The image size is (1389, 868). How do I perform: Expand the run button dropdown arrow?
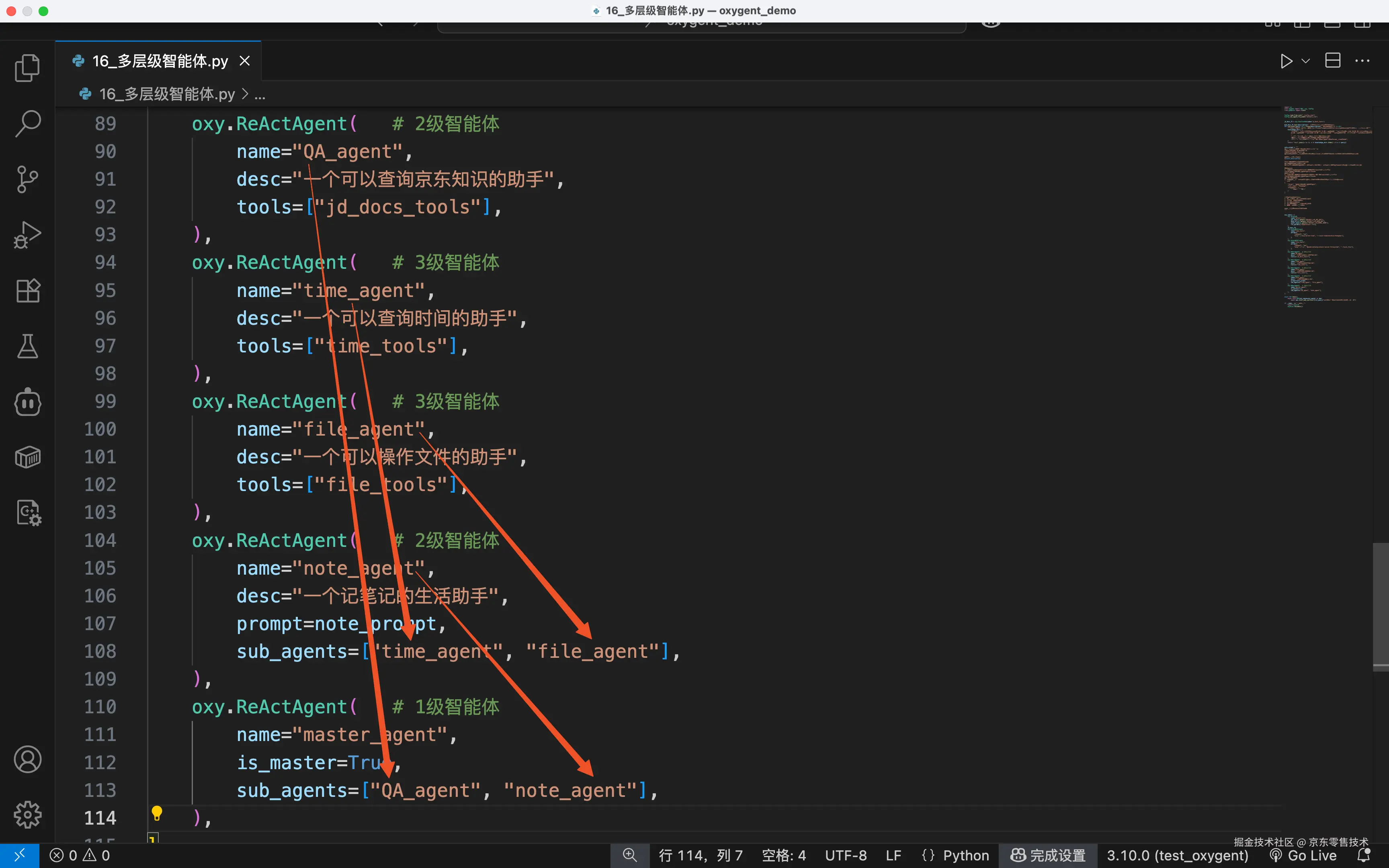tap(1305, 61)
